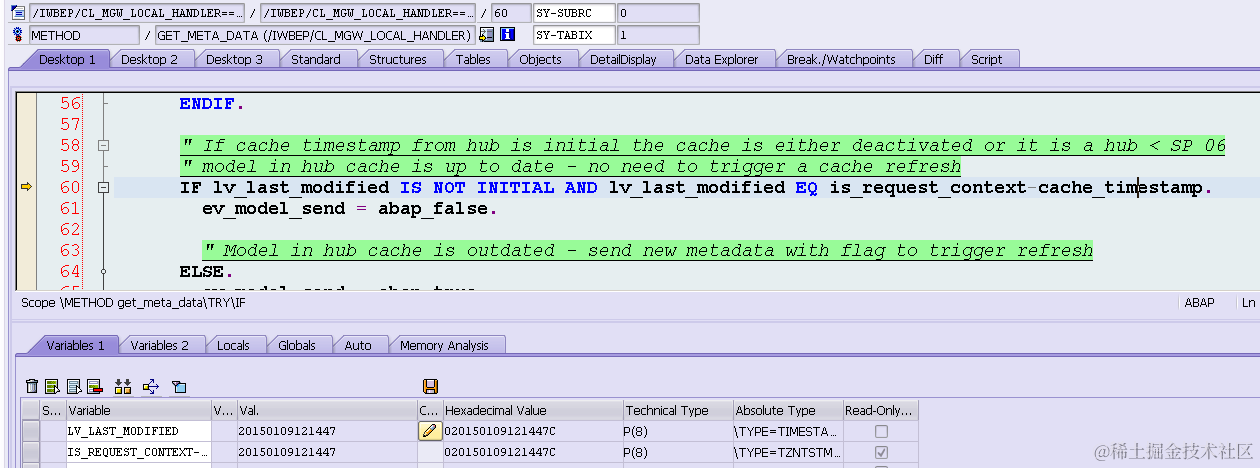1260x468 pixels.
Task: Select the Globals tab
Action: click(x=296, y=345)
